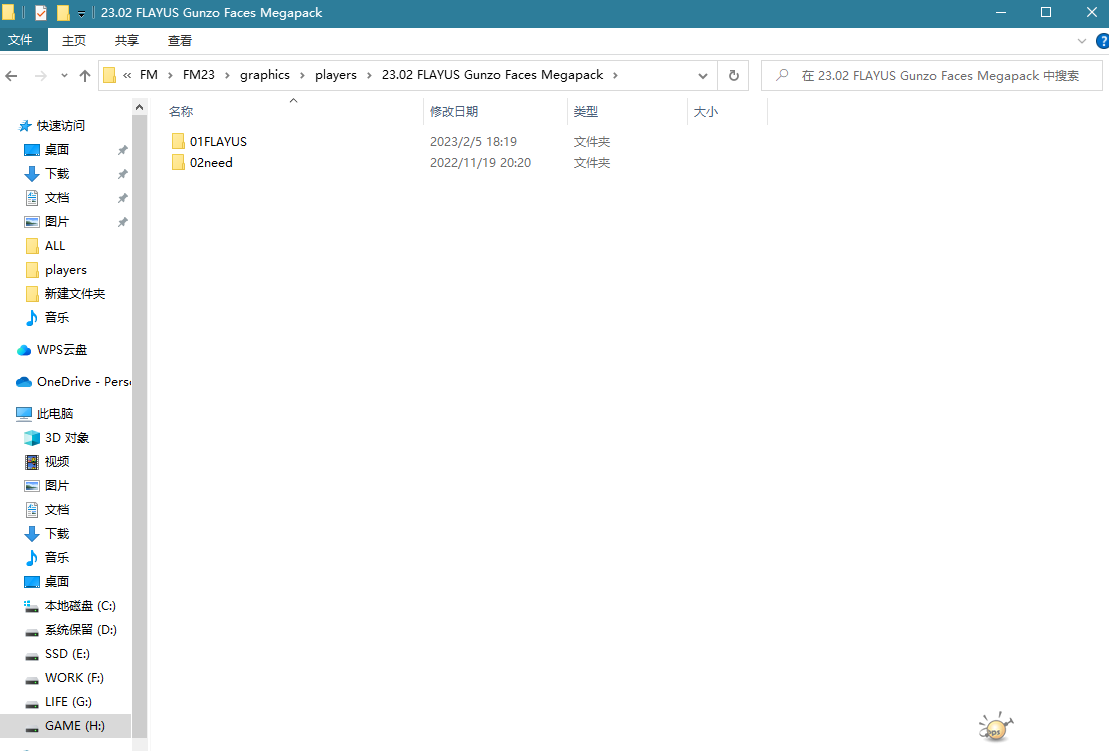Expand the chevron after graphics breadcrumb
This screenshot has height=751, width=1109.
(302, 75)
